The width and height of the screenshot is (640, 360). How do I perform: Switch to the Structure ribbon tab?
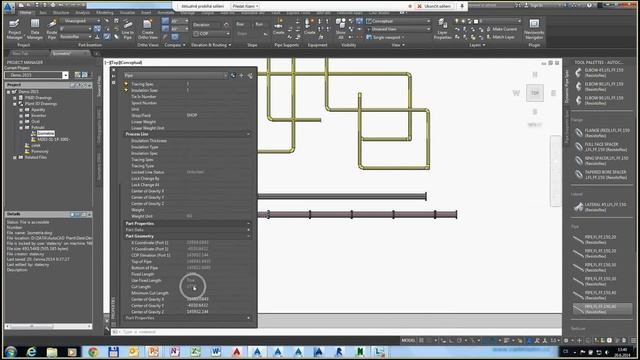coord(60,13)
